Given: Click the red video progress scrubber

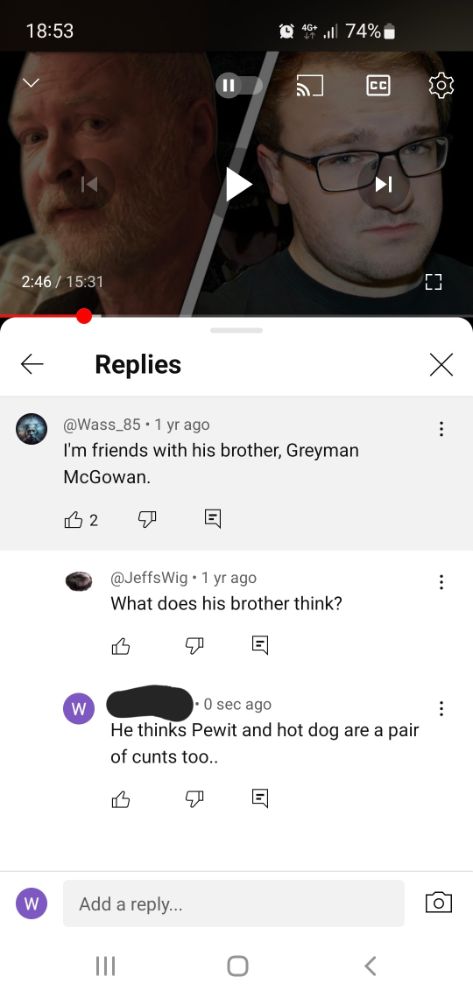Looking at the screenshot, I should tap(84, 316).
